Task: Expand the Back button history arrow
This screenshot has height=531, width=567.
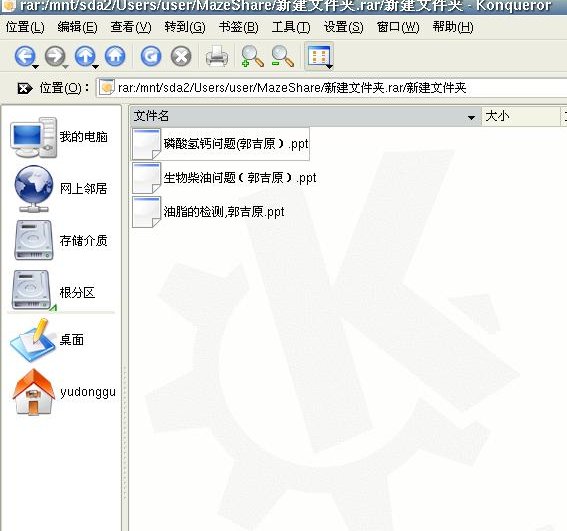Action: [35, 67]
